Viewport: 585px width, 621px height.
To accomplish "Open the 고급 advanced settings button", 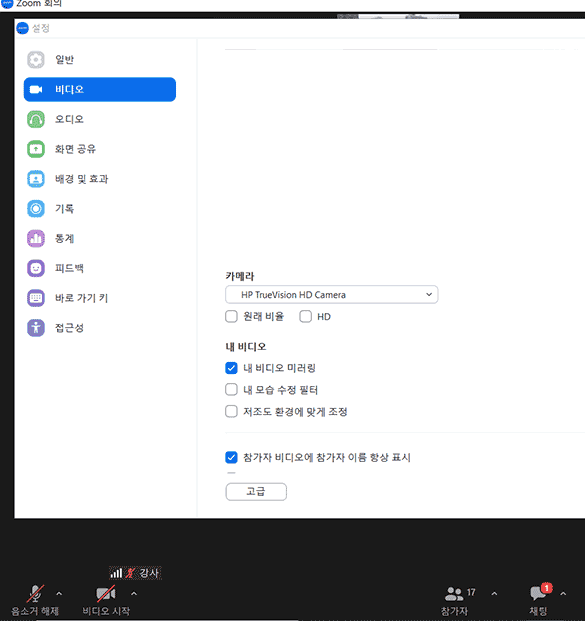I will click(x=256, y=492).
